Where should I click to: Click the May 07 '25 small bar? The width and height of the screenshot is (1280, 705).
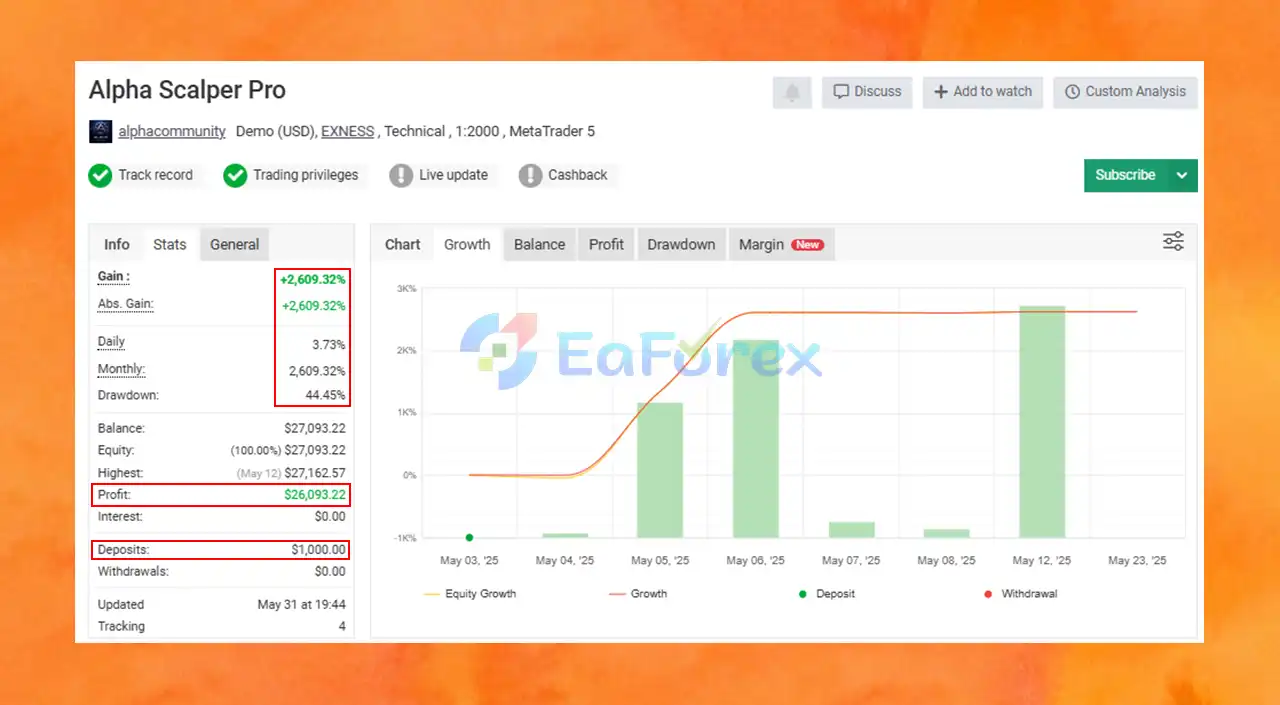coord(852,530)
